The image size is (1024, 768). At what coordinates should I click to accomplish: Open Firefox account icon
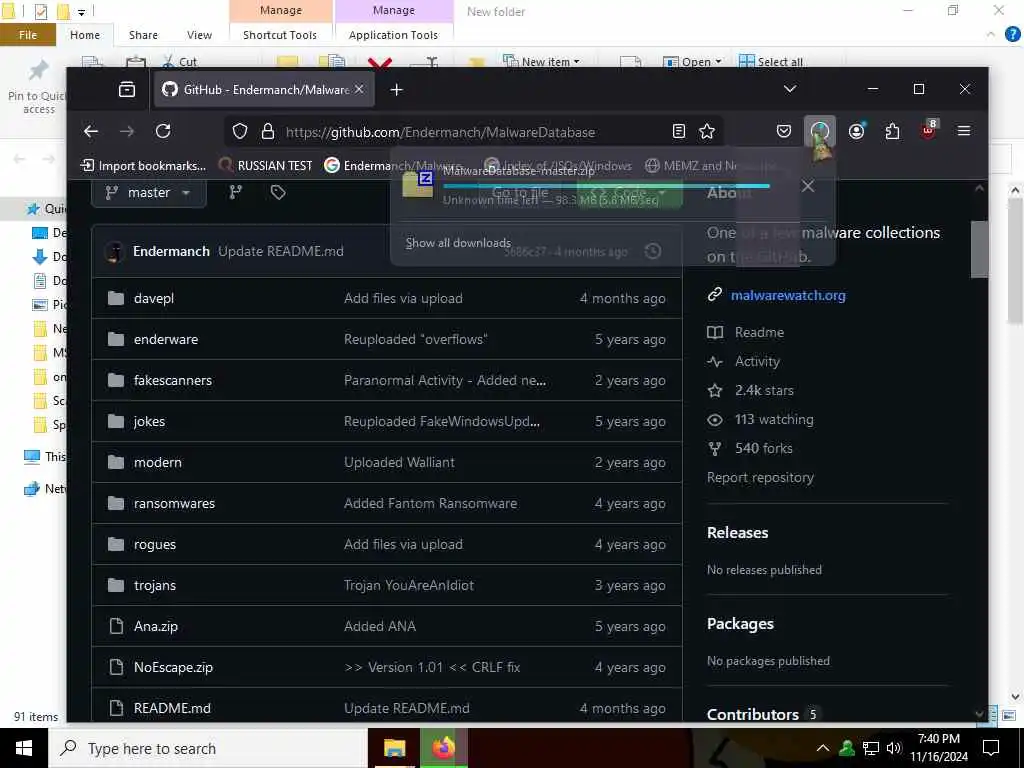(x=857, y=131)
